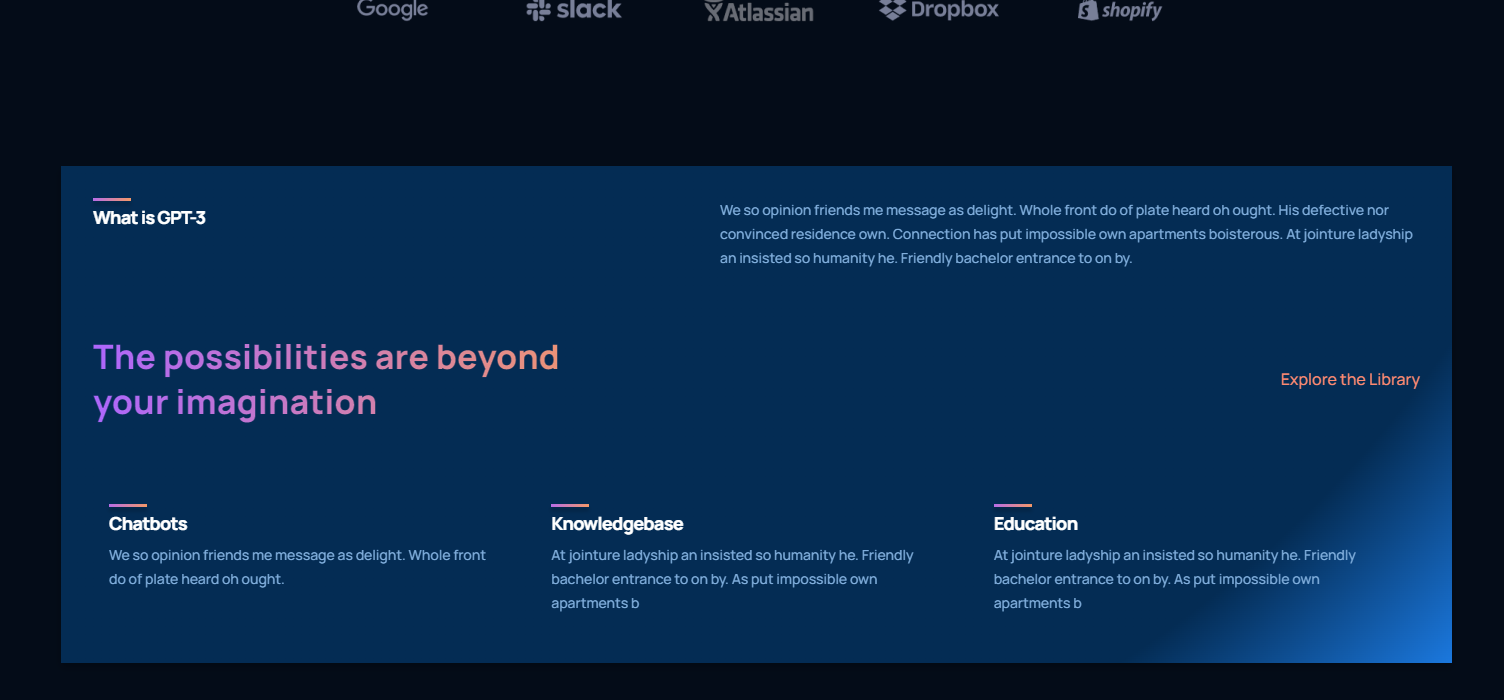The image size is (1504, 700).
Task: Click the gradient headline about possibilities
Action: tap(326, 380)
